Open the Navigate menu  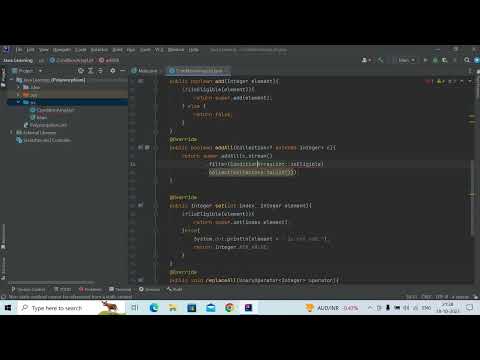pyautogui.click(x=62, y=50)
